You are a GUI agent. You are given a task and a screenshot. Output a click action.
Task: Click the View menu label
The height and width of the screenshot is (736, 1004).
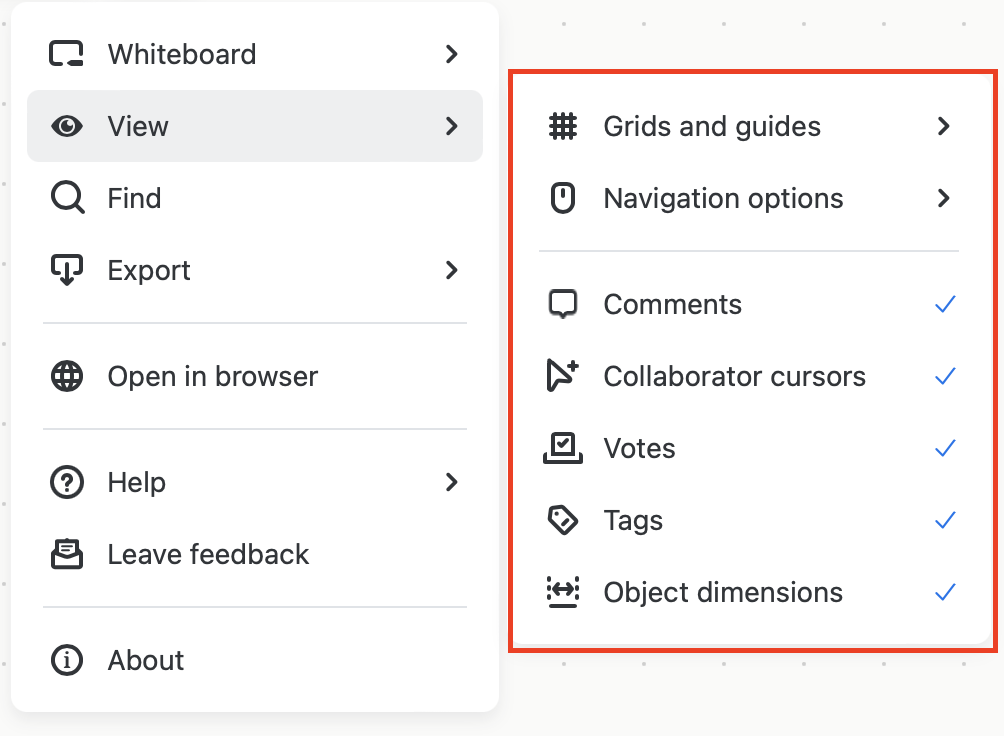(138, 126)
